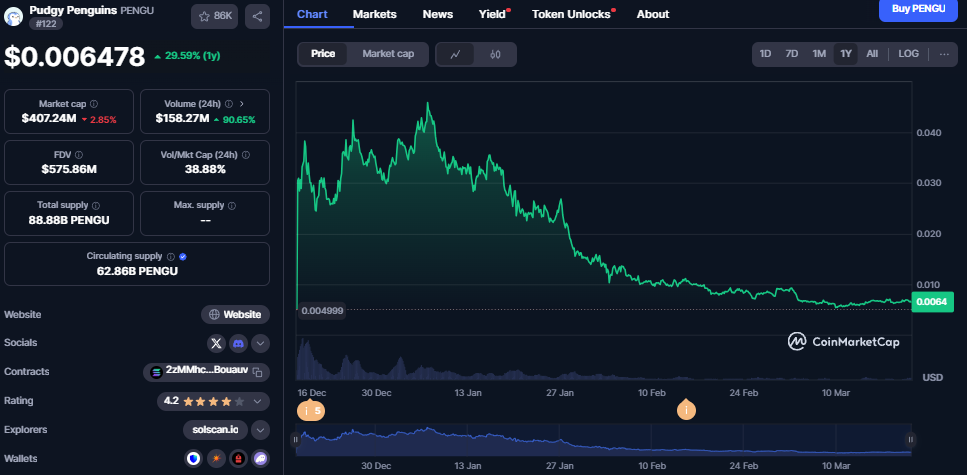
Task: Open the red wallet icon on black
Action: (239, 458)
